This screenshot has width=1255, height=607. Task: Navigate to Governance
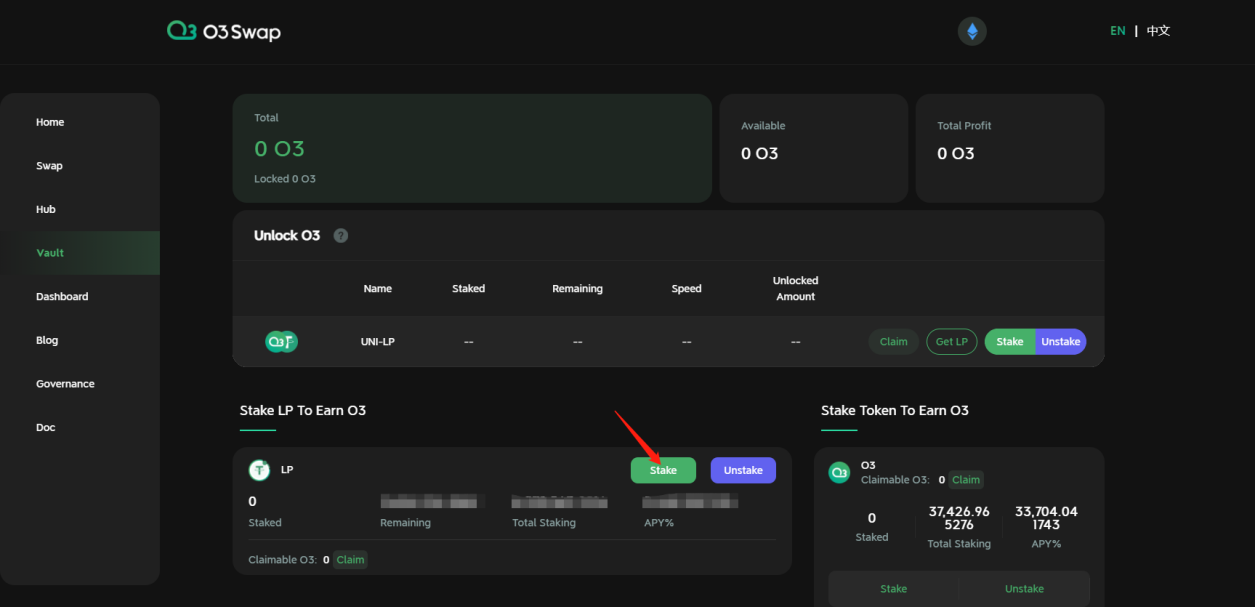click(65, 384)
